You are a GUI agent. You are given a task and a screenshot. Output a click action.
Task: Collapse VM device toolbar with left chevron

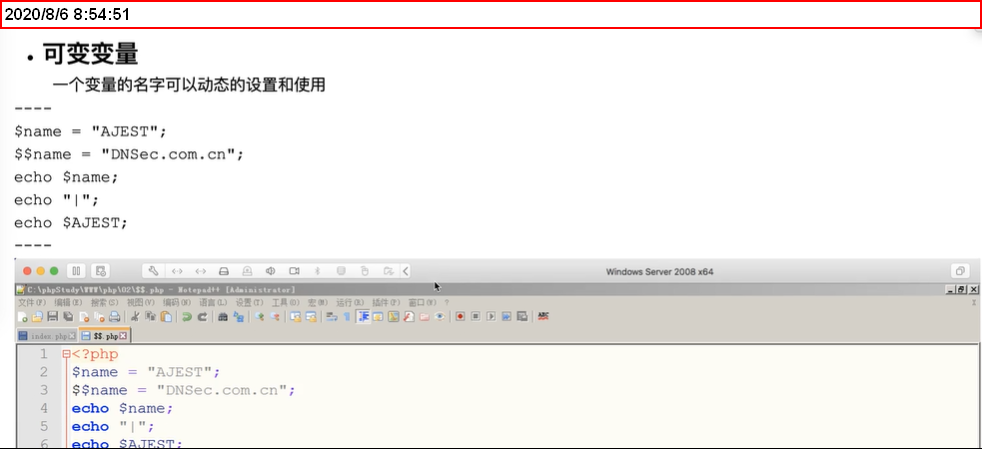(405, 271)
